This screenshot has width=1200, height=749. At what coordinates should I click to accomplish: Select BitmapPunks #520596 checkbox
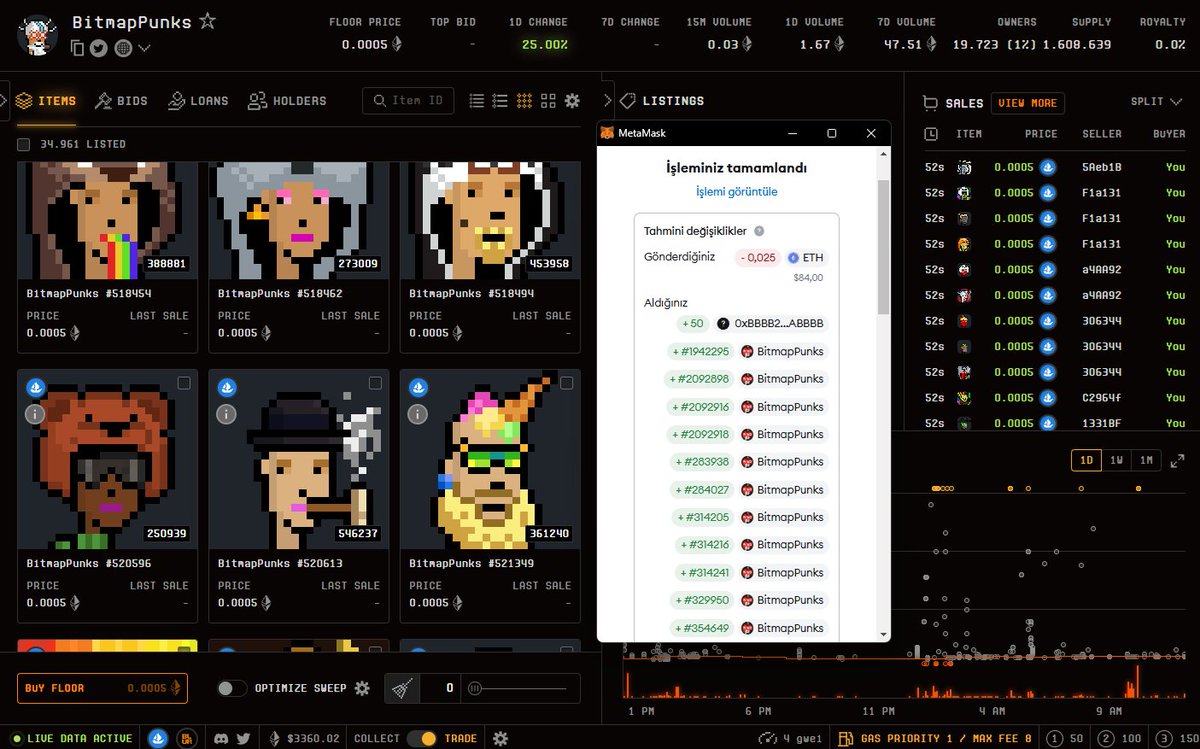pyautogui.click(x=183, y=383)
